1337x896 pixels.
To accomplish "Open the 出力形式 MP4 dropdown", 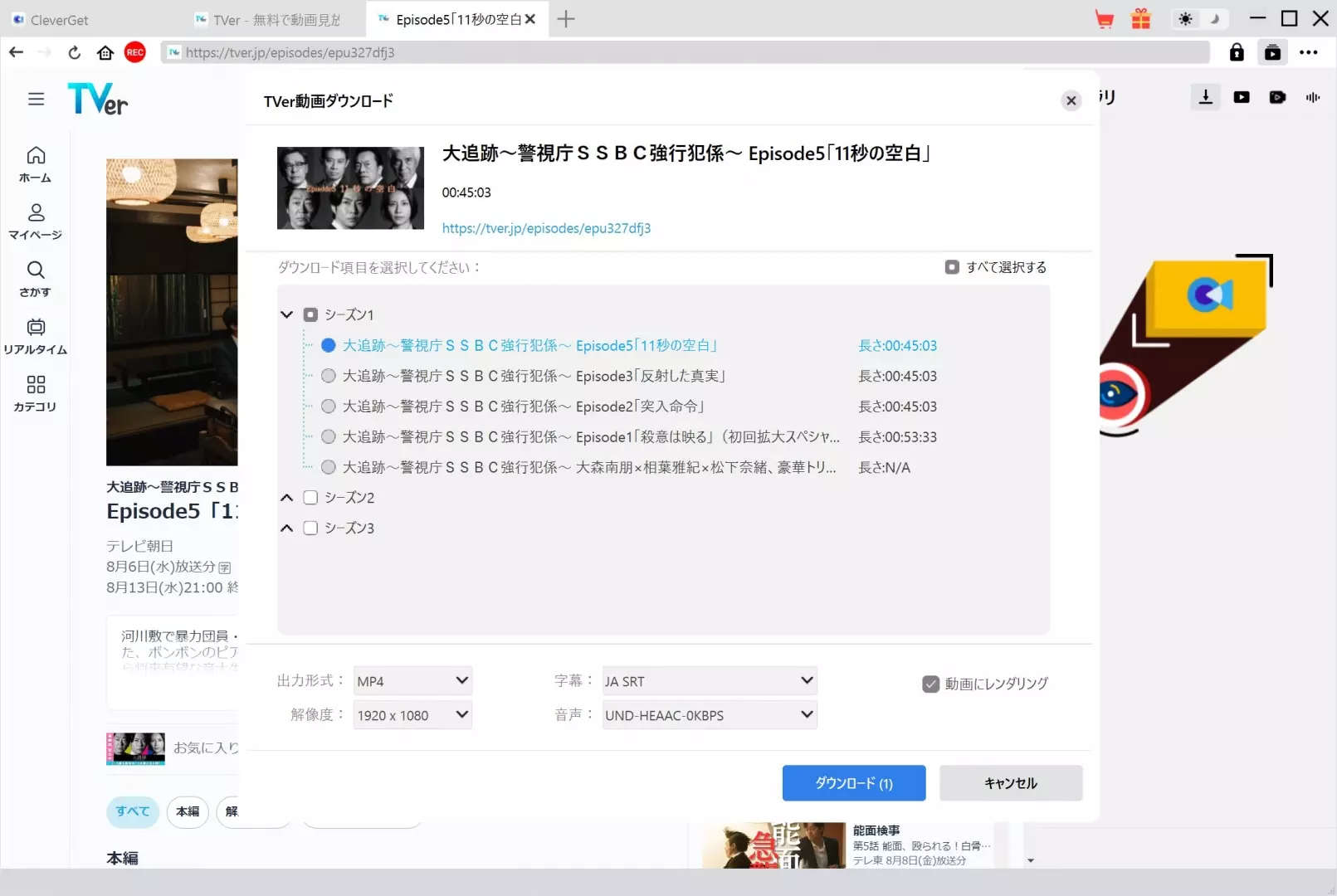I will [412, 681].
